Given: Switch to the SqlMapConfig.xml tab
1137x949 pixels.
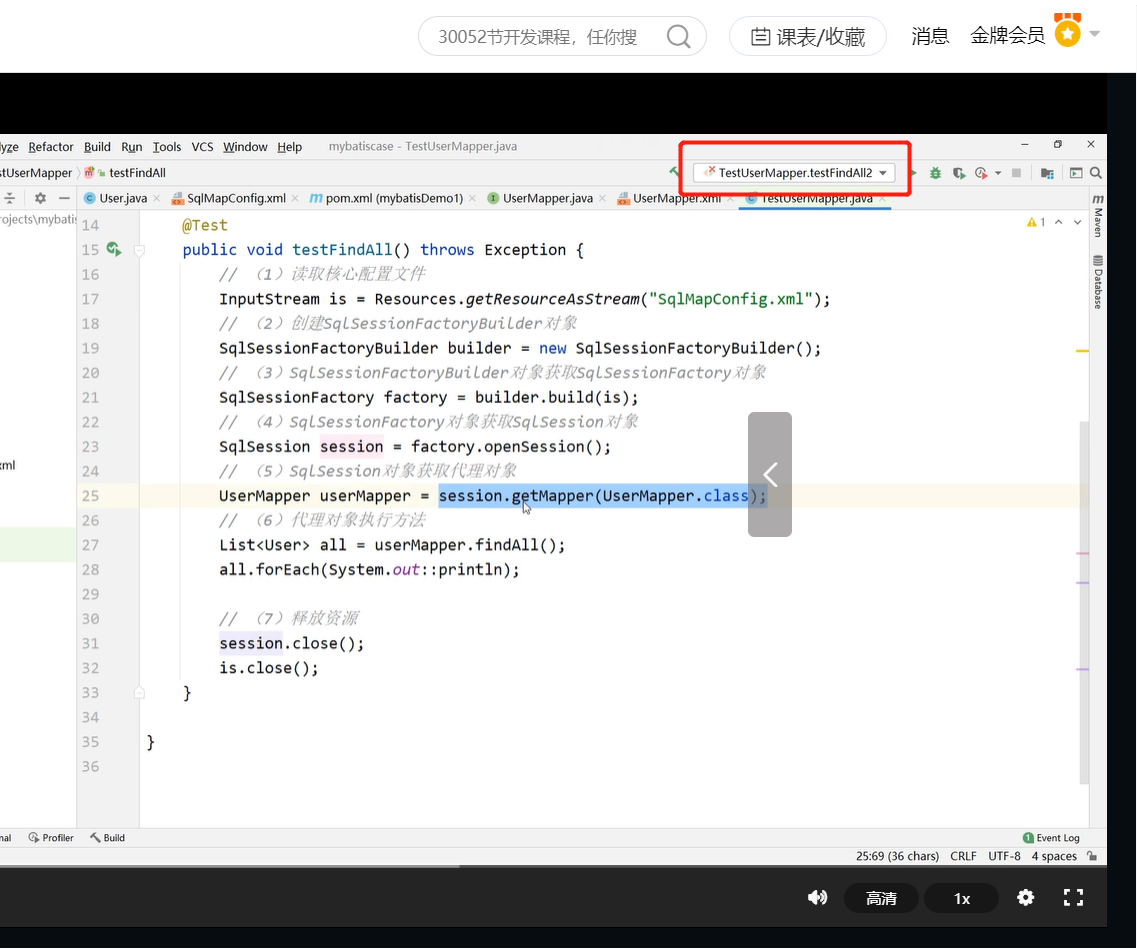Looking at the screenshot, I should click(236, 198).
